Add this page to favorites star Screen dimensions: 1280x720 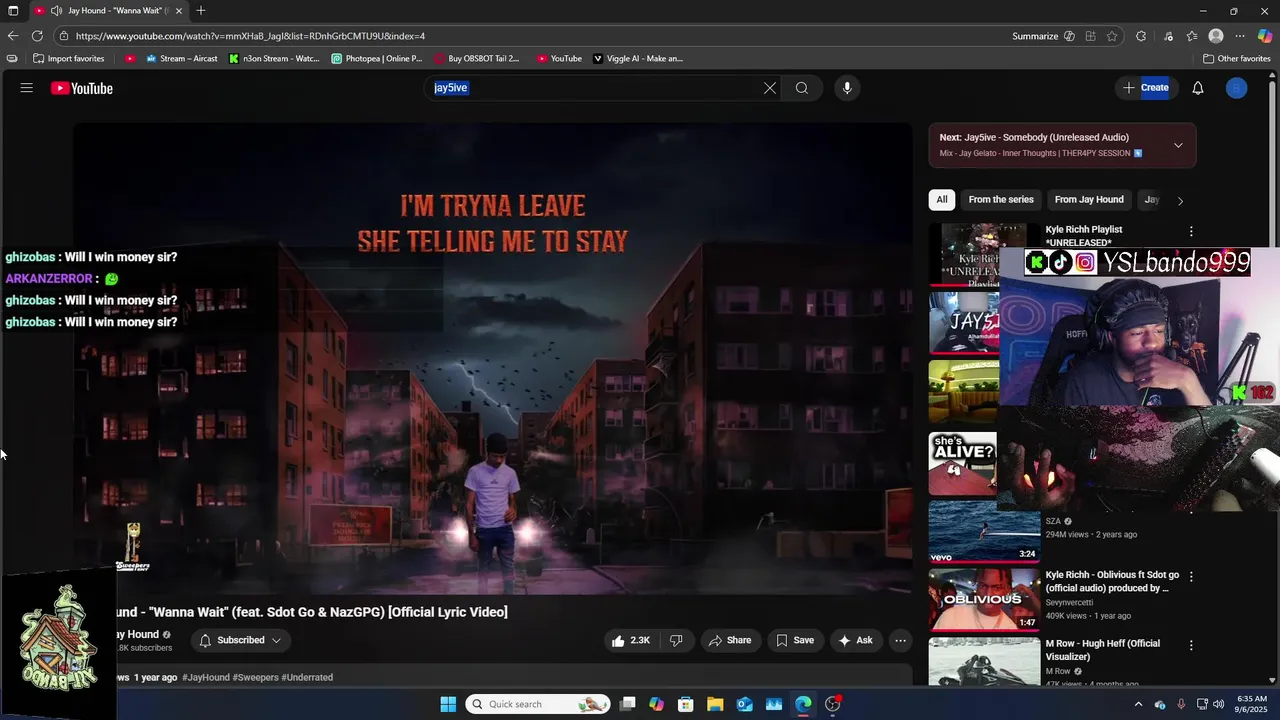pyautogui.click(x=1112, y=36)
